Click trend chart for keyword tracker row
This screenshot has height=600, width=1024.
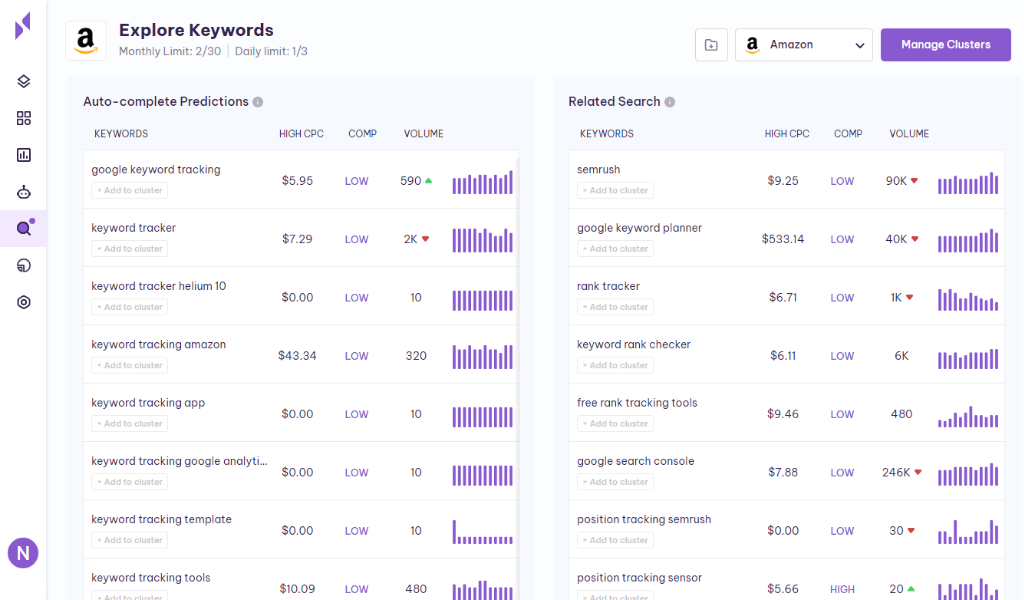click(x=483, y=240)
